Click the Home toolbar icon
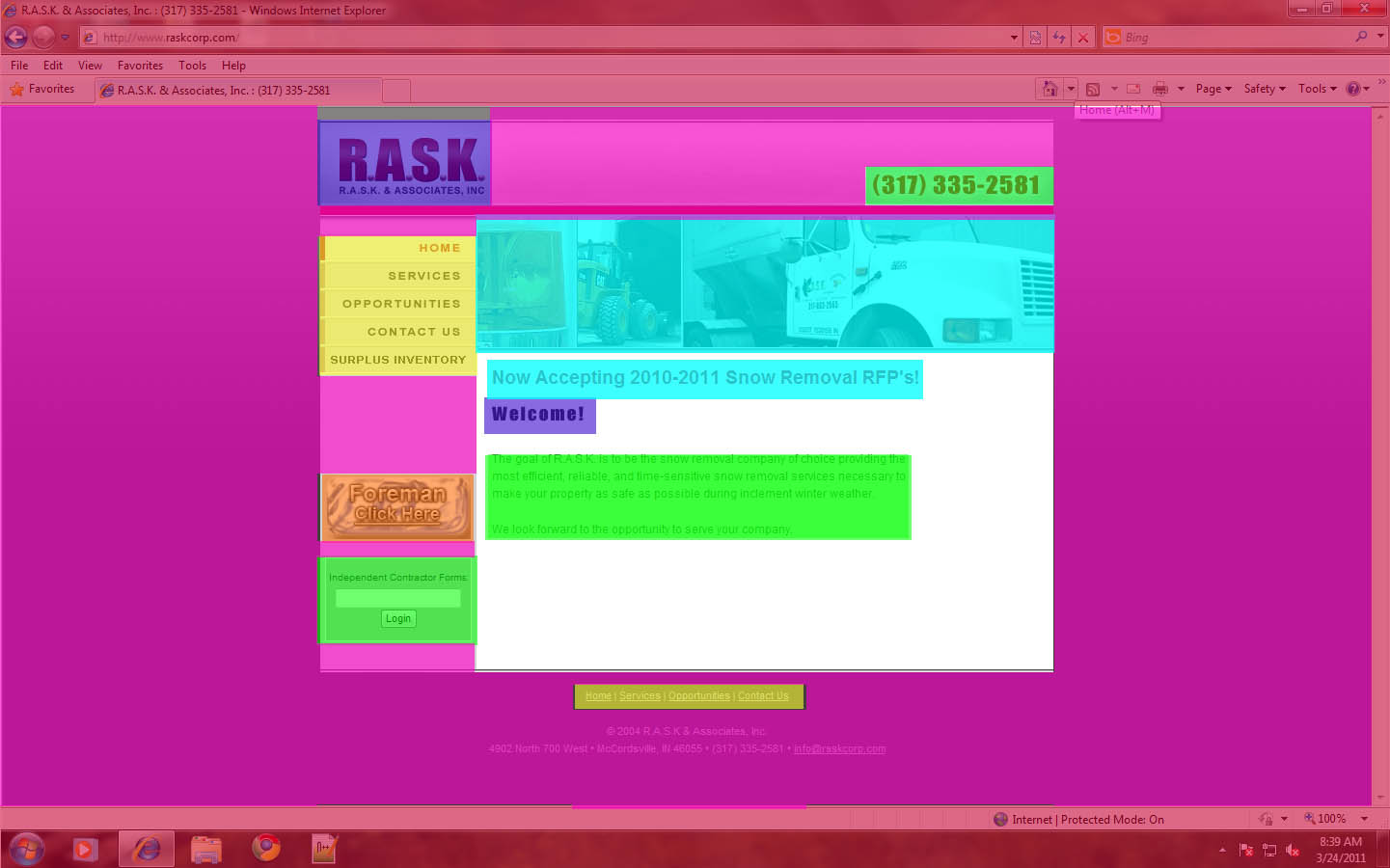The image size is (1390, 868). 1049,89
